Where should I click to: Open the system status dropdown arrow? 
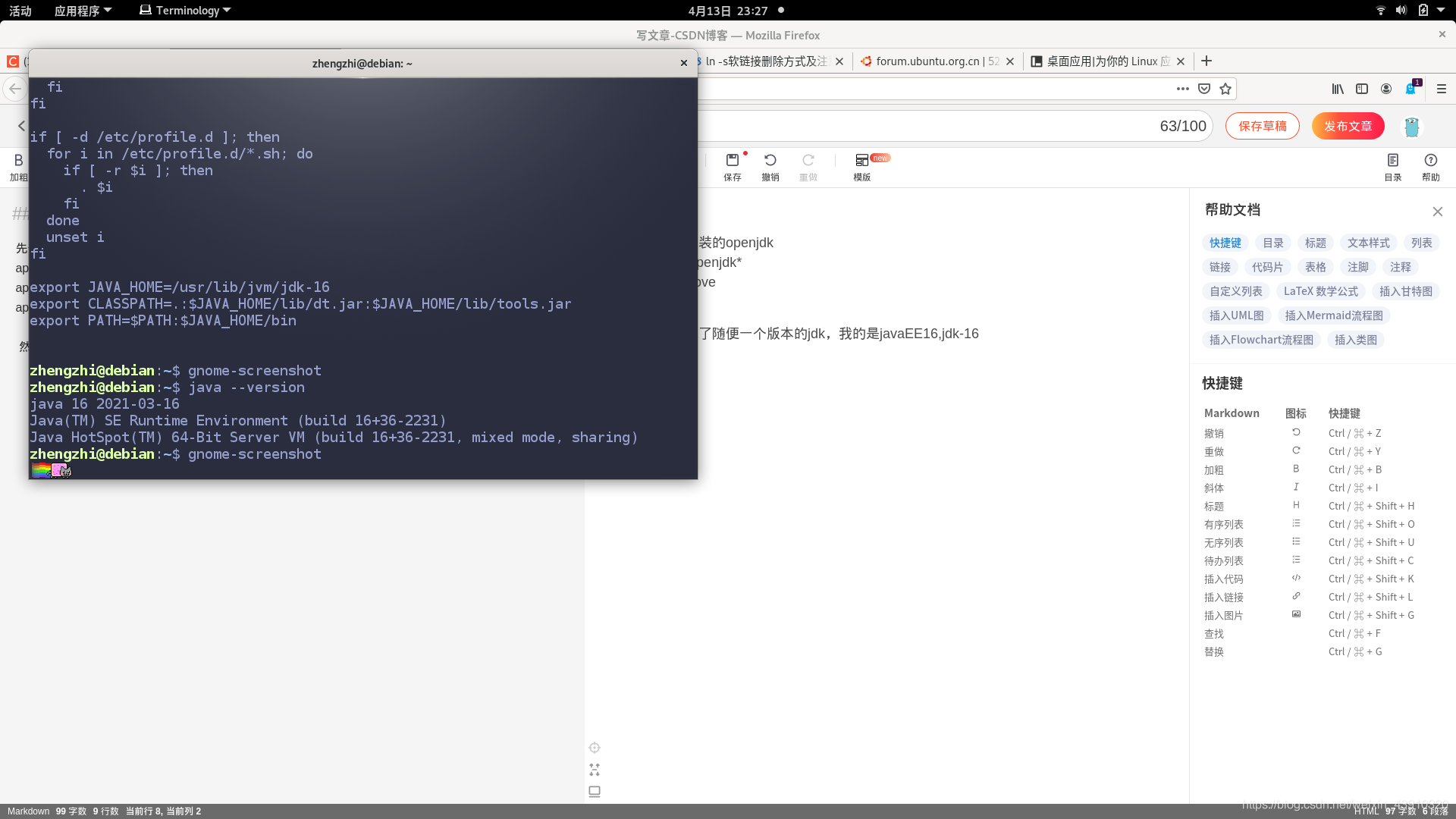pyautogui.click(x=1441, y=11)
